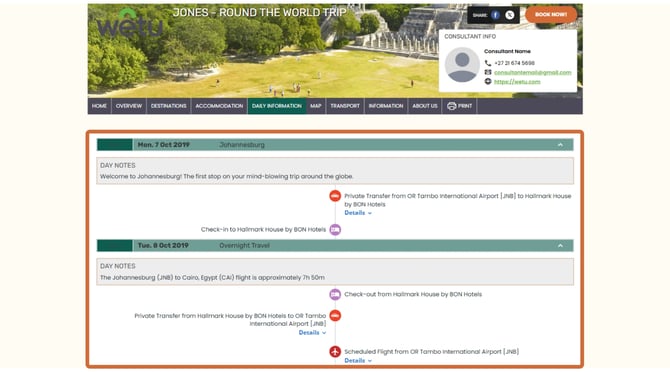Image resolution: width=670 pixels, height=372 pixels.
Task: Open the About Us tab
Action: coord(425,106)
